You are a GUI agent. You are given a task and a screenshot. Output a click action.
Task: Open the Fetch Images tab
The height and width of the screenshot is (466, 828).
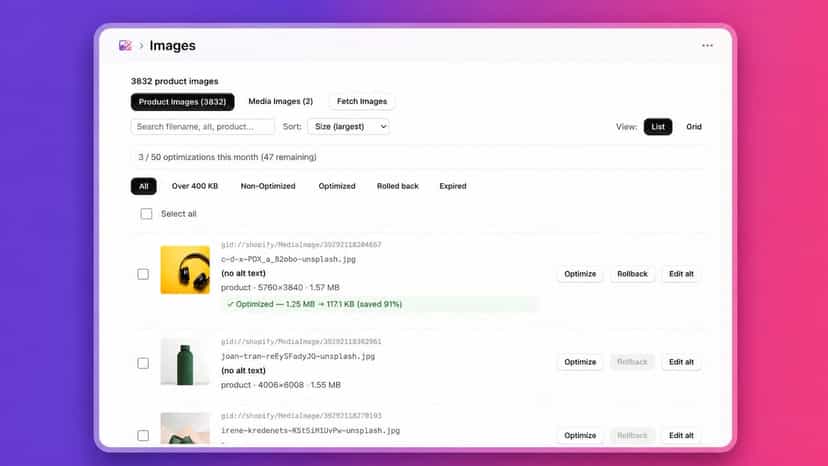click(x=362, y=101)
